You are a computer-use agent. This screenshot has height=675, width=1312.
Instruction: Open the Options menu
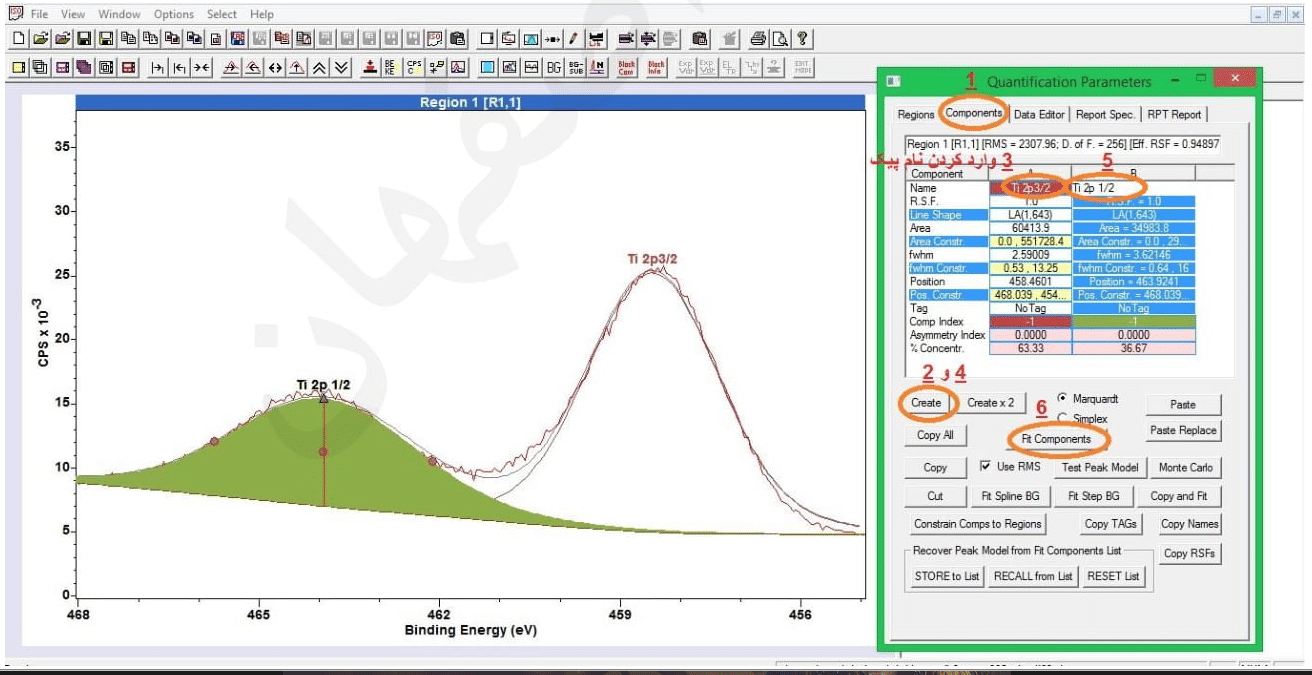174,14
